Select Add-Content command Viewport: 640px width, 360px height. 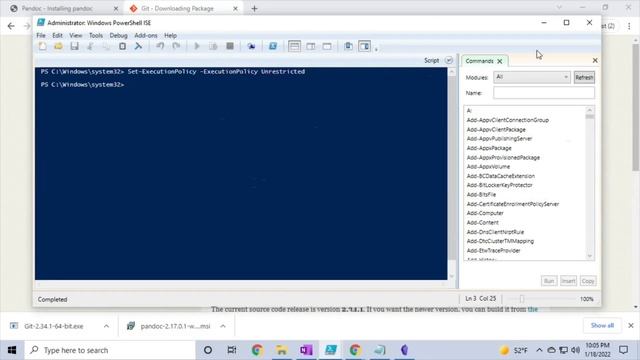coord(482,222)
